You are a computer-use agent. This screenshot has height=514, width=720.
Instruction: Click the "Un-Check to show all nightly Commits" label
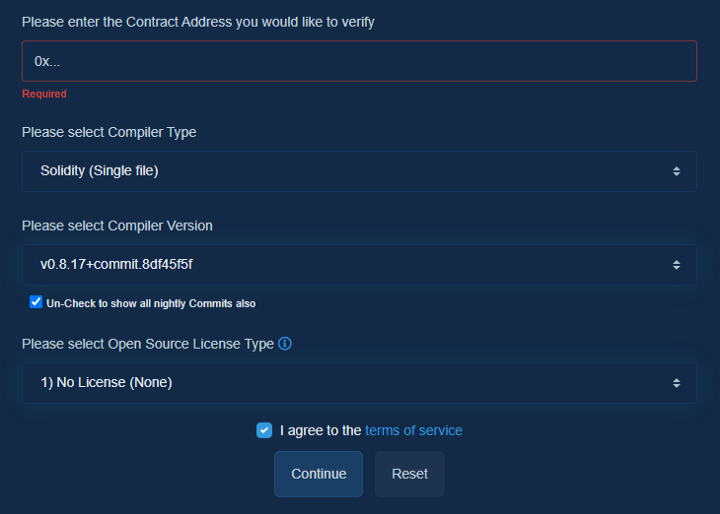tap(150, 303)
